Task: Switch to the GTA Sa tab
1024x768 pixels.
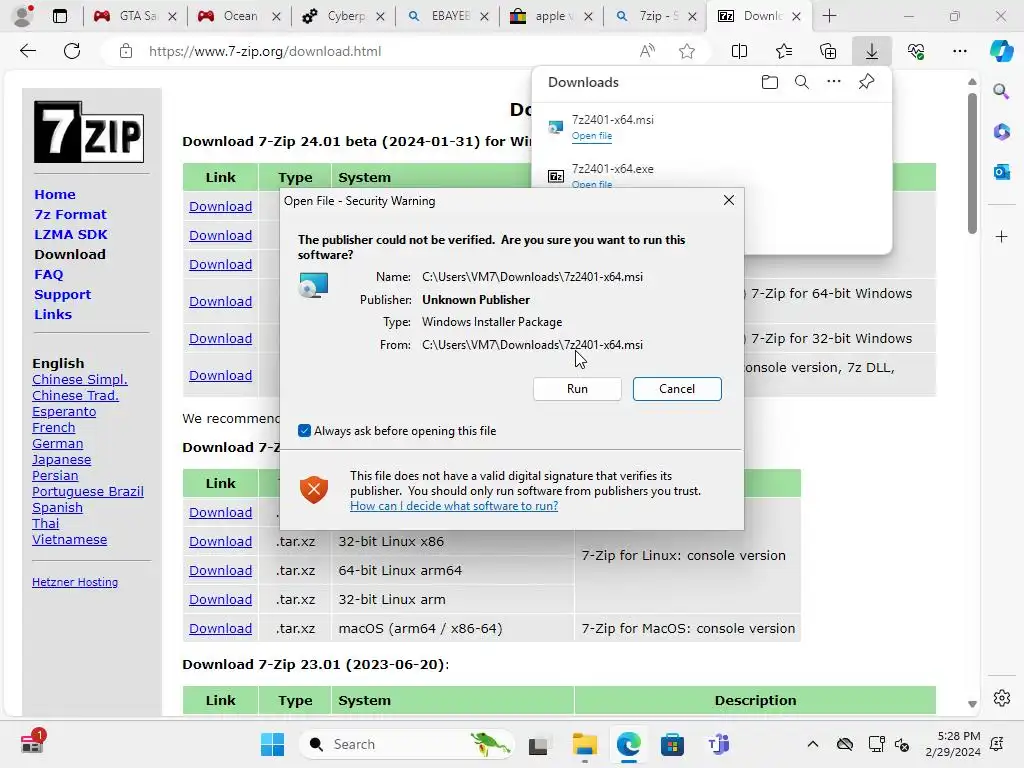Action: click(x=135, y=16)
